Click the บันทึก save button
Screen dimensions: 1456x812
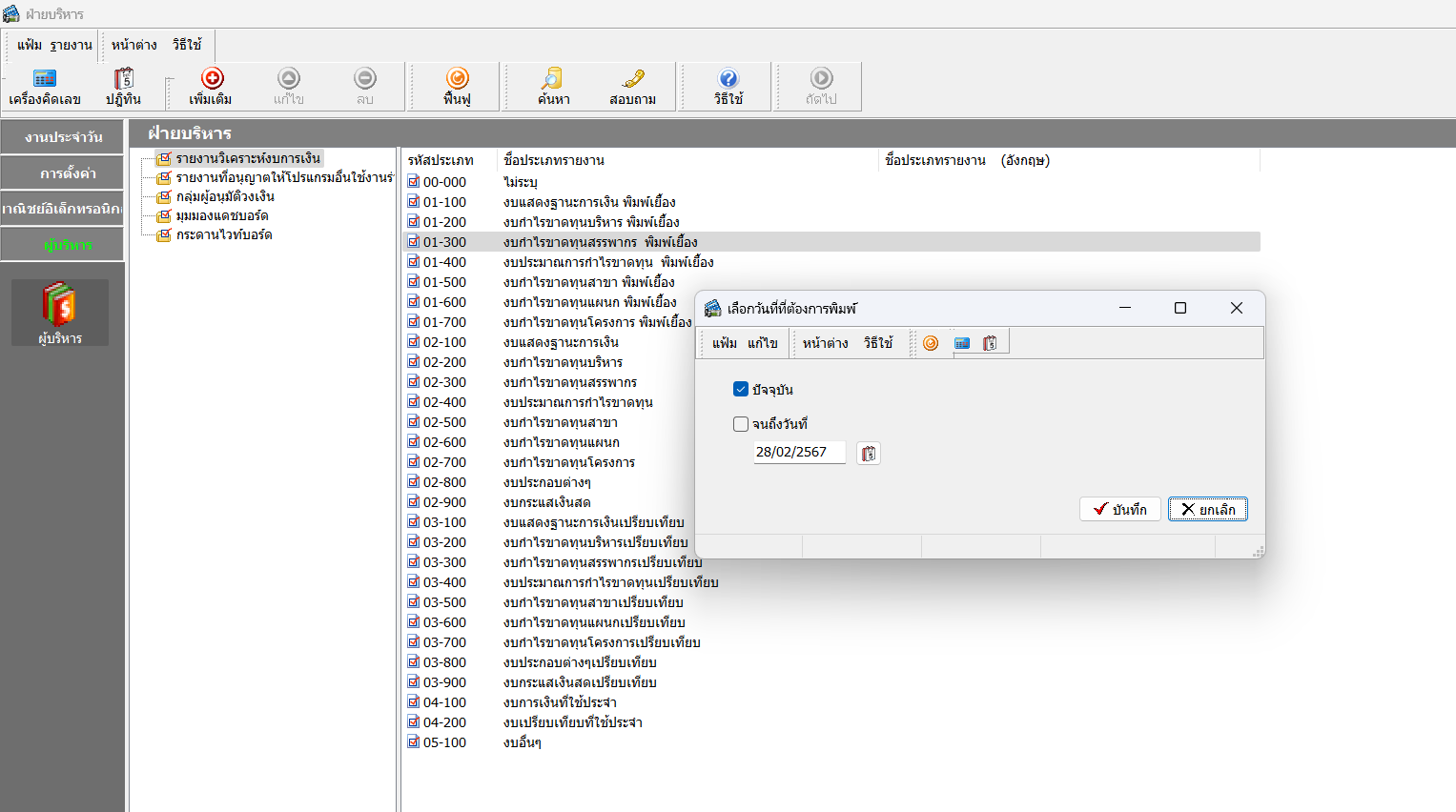[x=1120, y=509]
